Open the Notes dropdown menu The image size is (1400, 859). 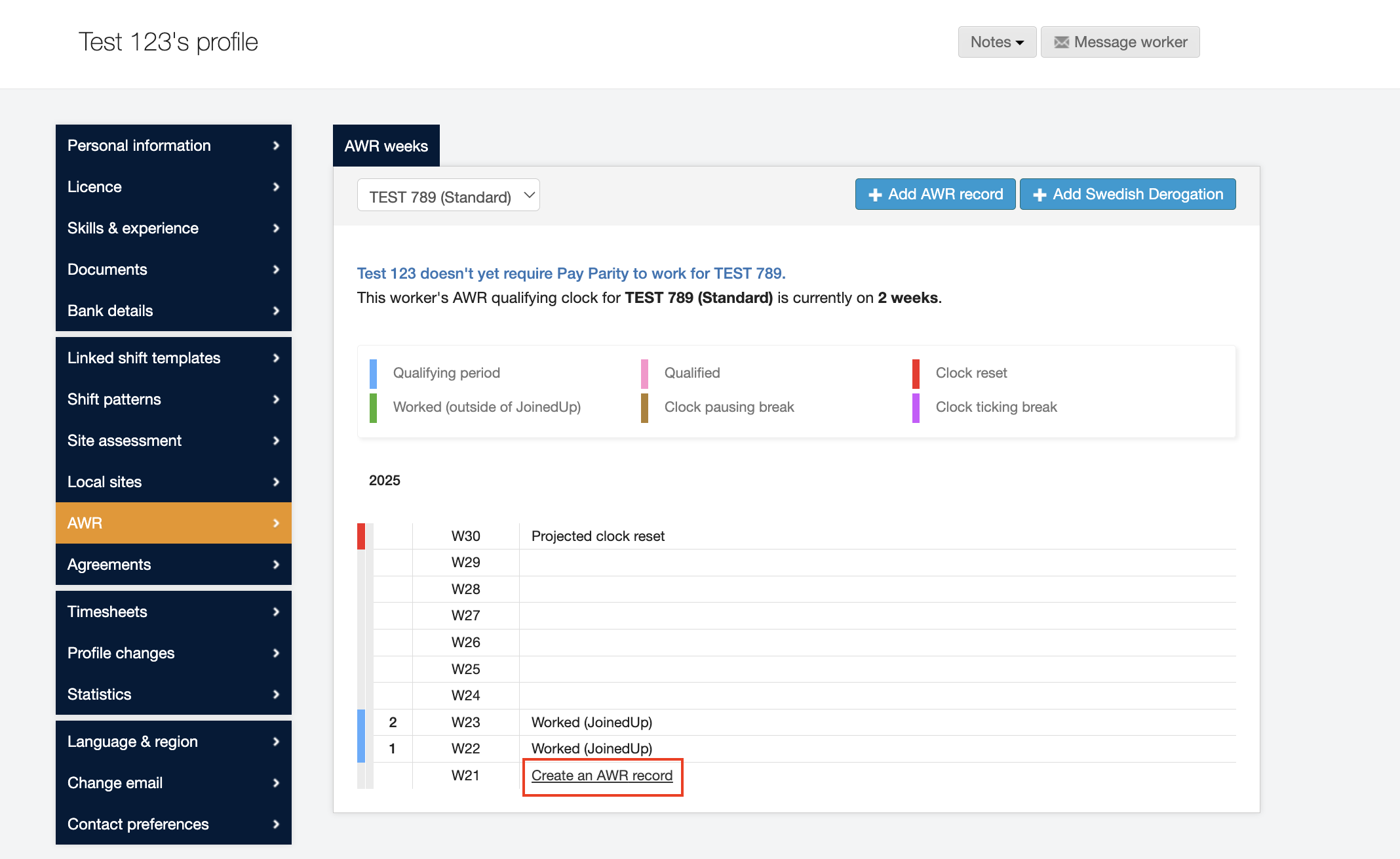coord(997,42)
